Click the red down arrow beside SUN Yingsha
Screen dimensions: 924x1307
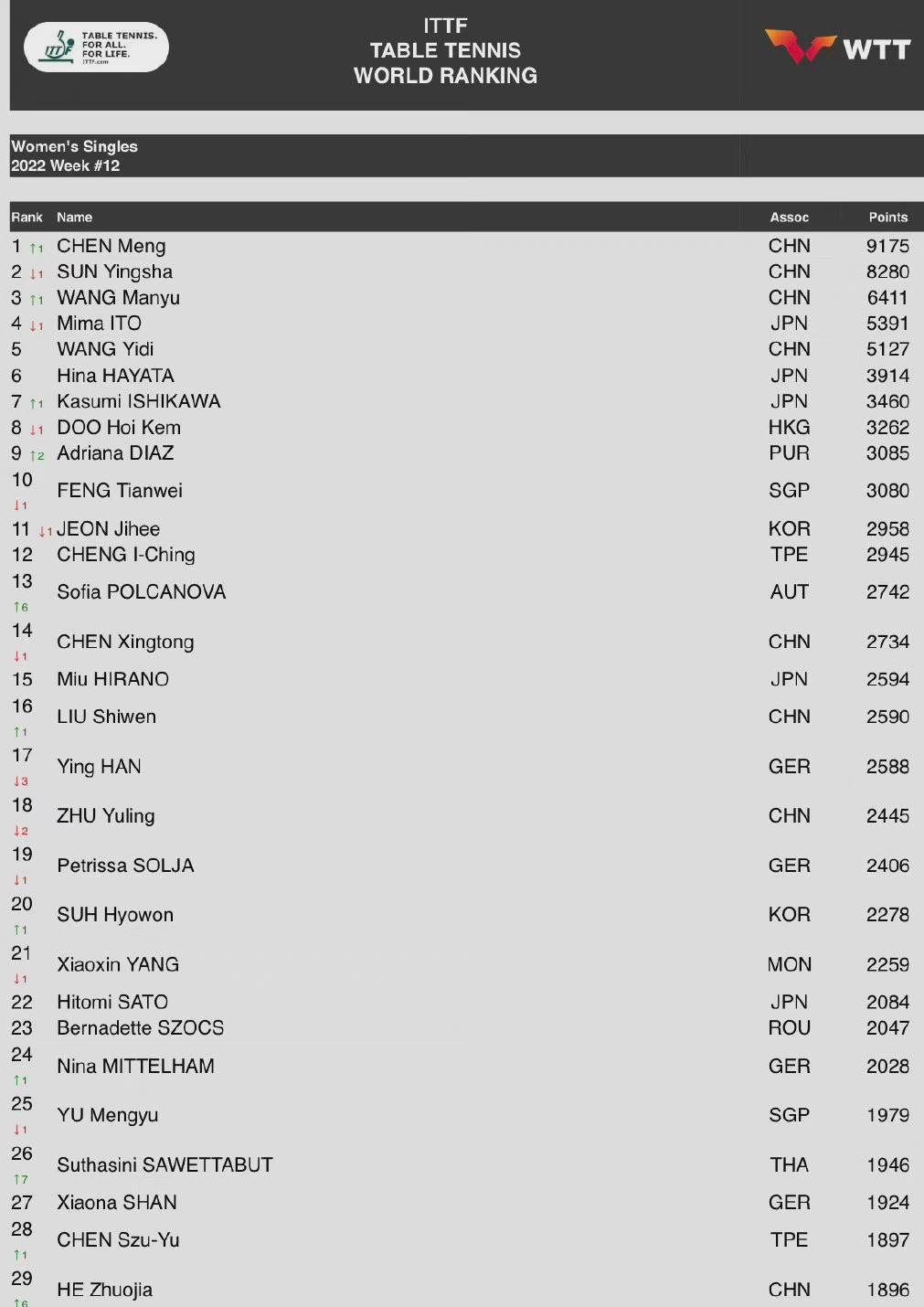(x=37, y=273)
